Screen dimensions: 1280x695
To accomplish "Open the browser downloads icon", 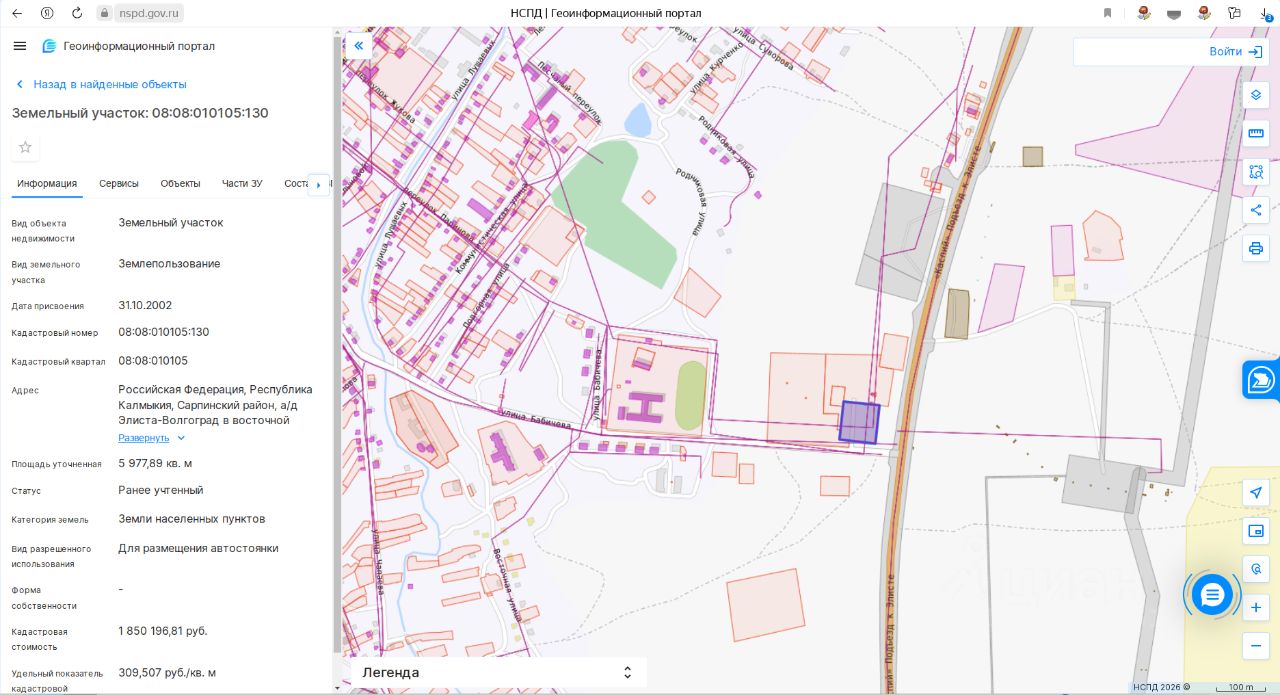I will tap(1265, 13).
